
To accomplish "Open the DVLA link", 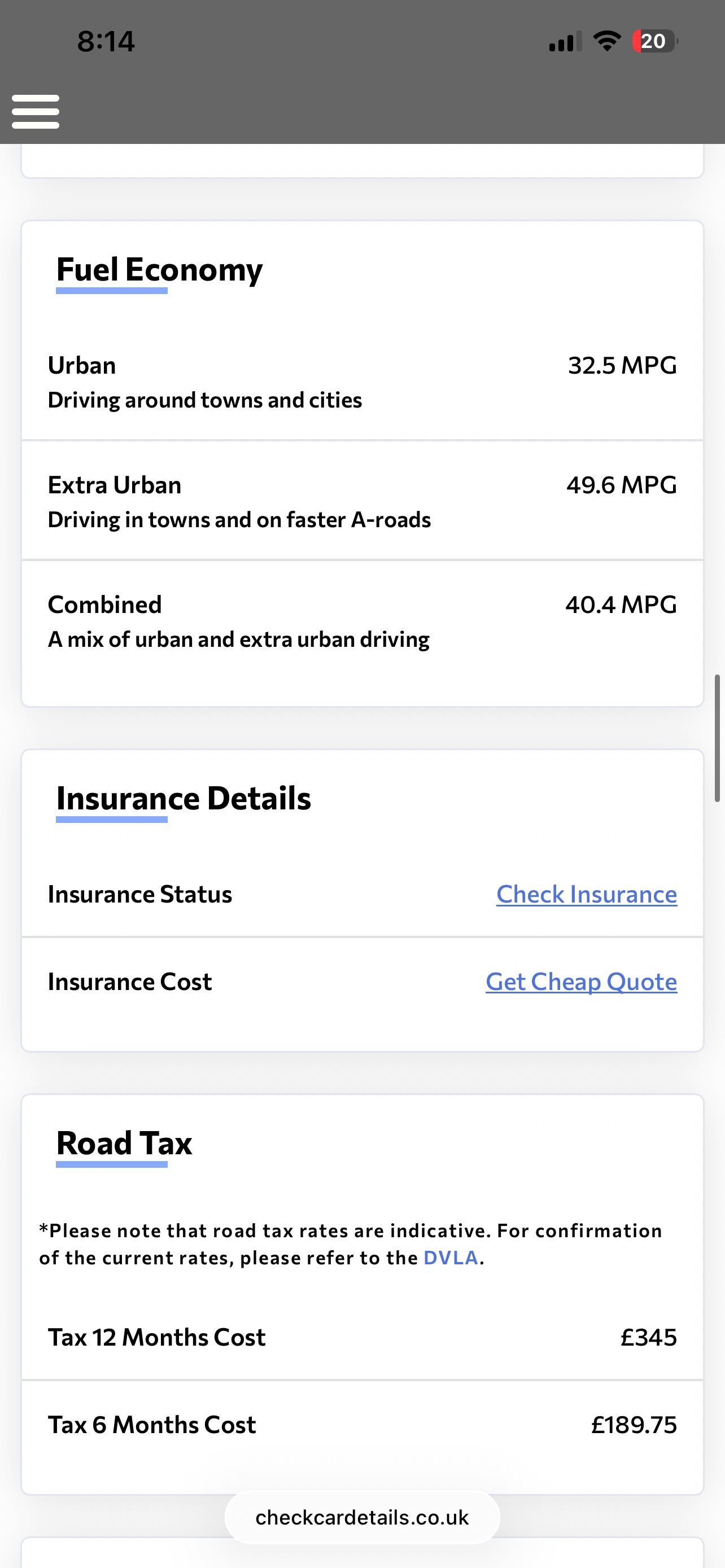I will (451, 1258).
